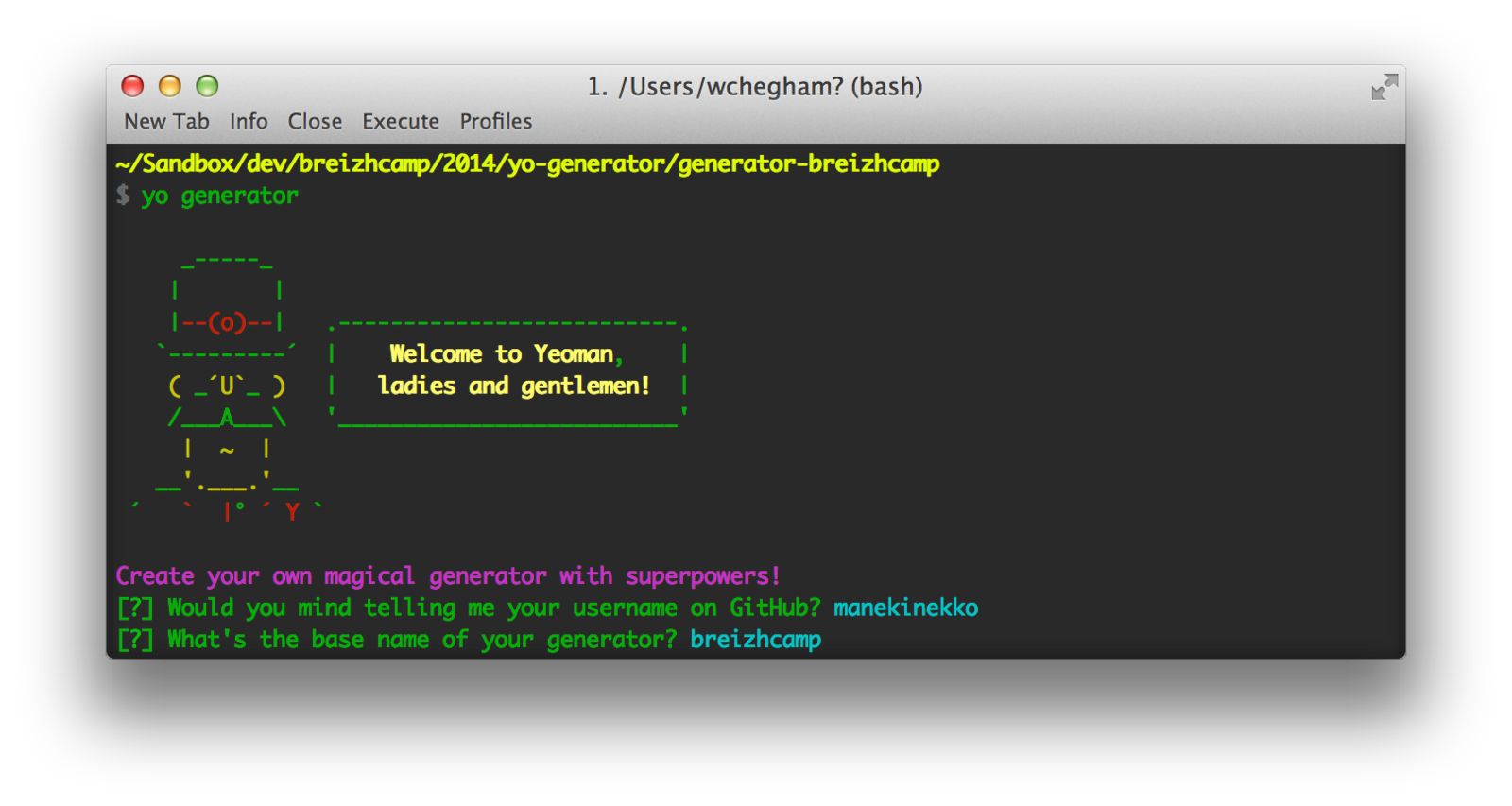Click the fullscreen arrows icon
Screen dimensions: 1512x806
click(1384, 87)
